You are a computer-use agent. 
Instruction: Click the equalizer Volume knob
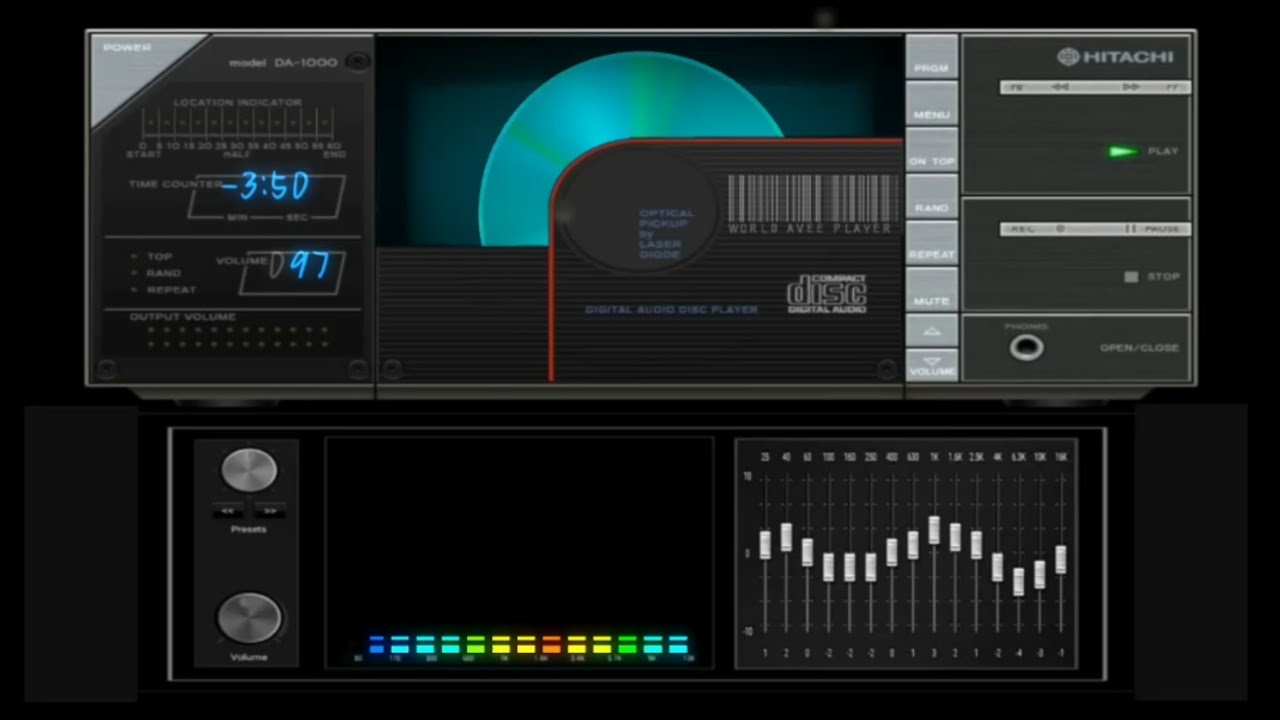249,618
